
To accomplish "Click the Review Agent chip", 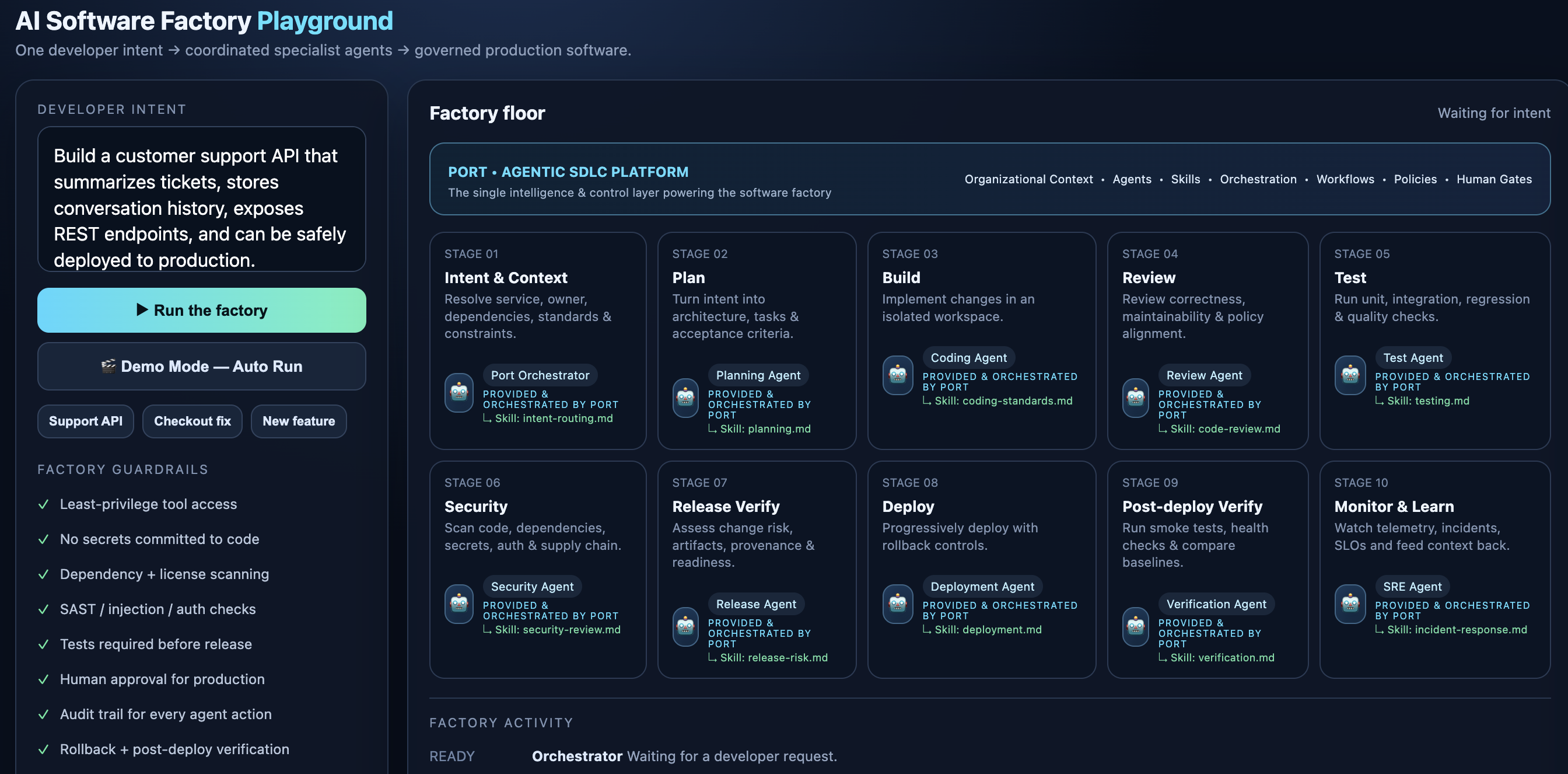I will [1204, 376].
